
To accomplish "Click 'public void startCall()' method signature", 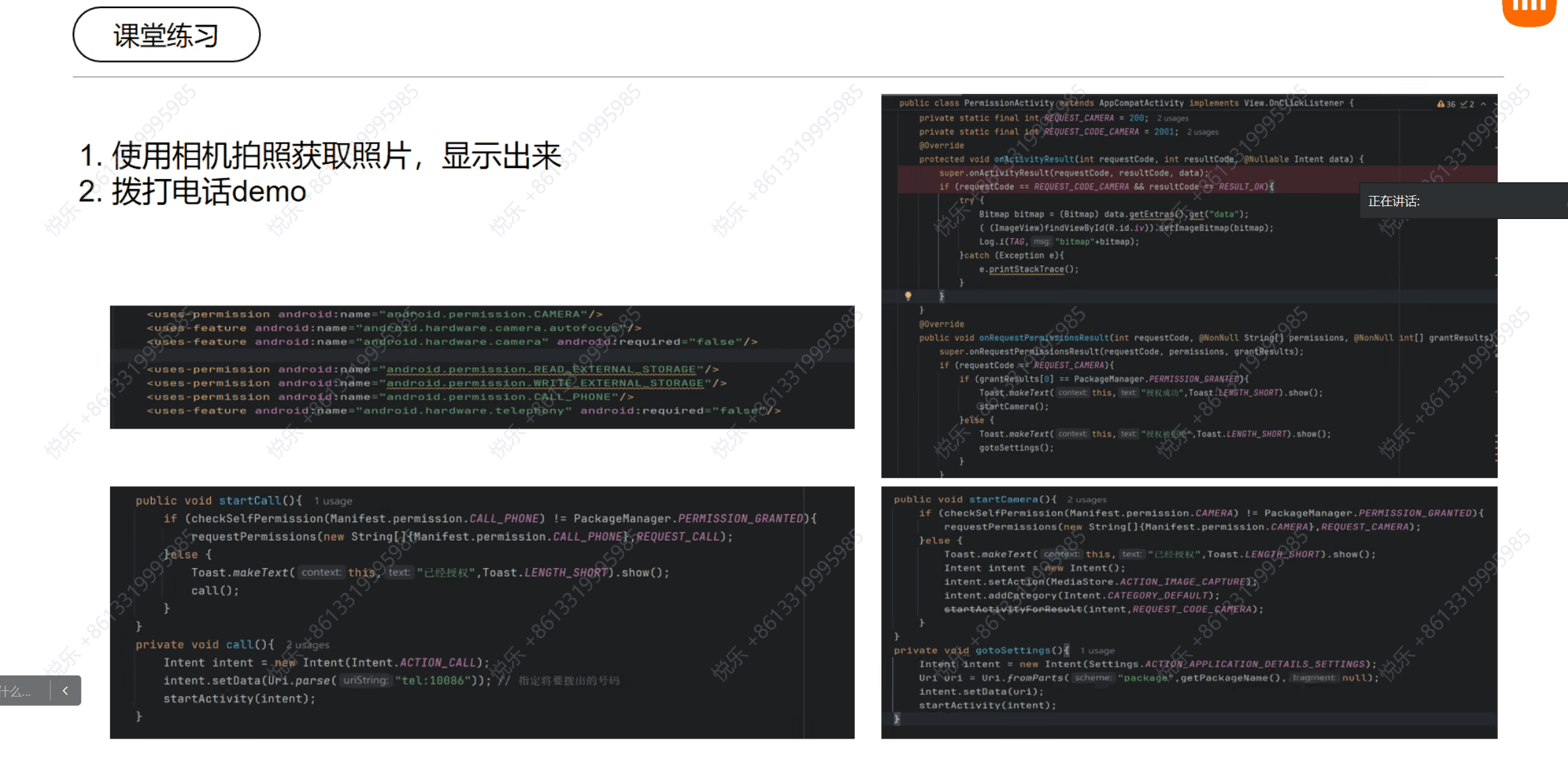I will tap(219, 501).
